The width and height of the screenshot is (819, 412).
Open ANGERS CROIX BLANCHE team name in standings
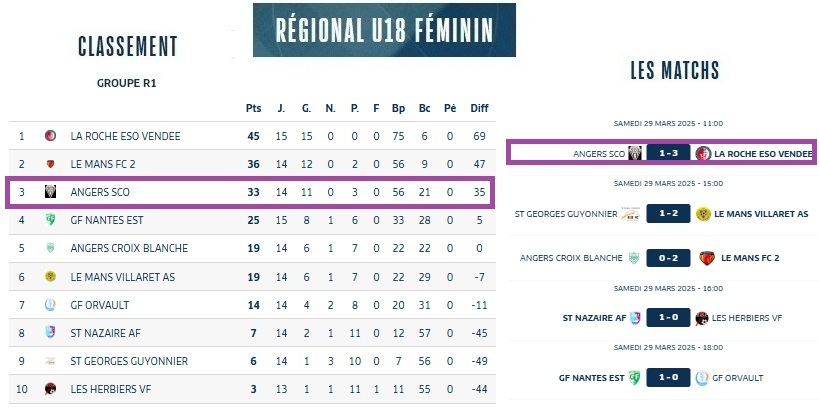point(129,248)
